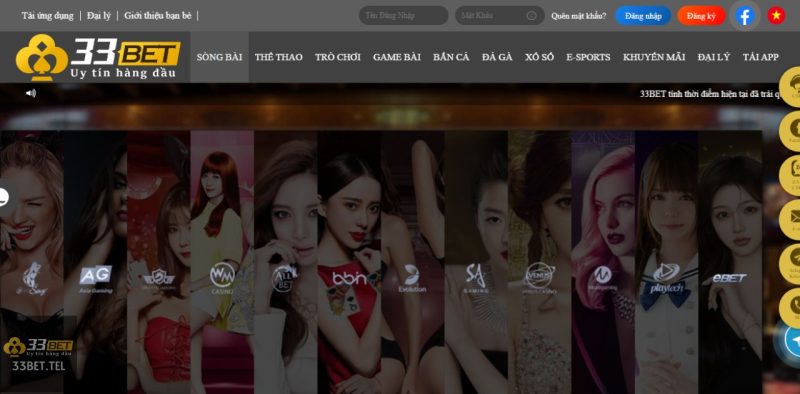Screen dimensions: 800x394
Task: Open the eBET provider logo
Action: click(730, 278)
